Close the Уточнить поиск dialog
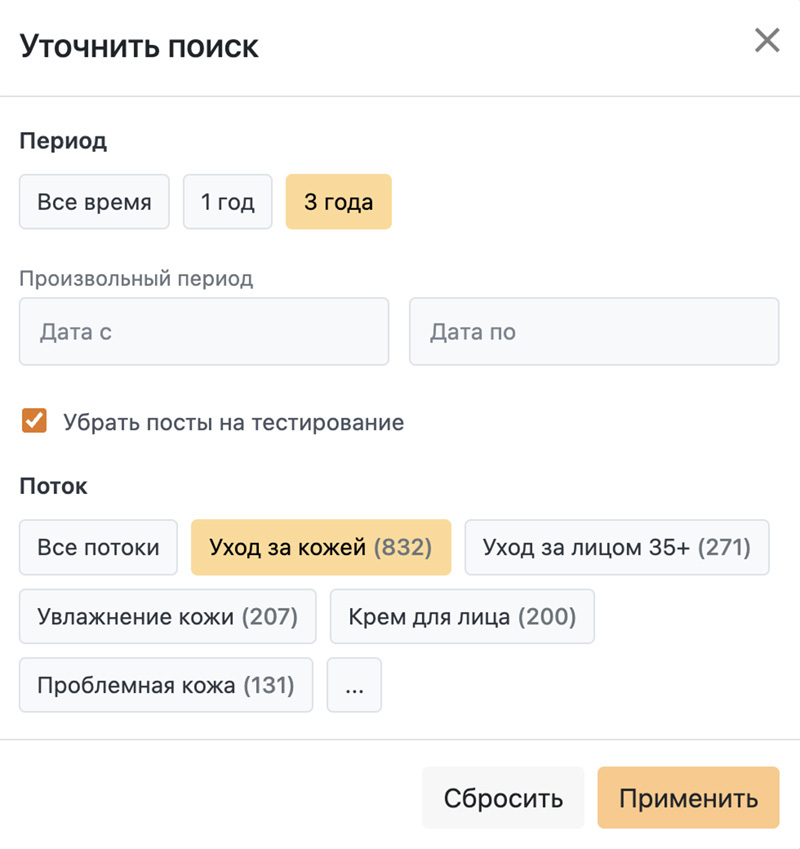Image resolution: width=800 pixels, height=849 pixels. point(767,41)
